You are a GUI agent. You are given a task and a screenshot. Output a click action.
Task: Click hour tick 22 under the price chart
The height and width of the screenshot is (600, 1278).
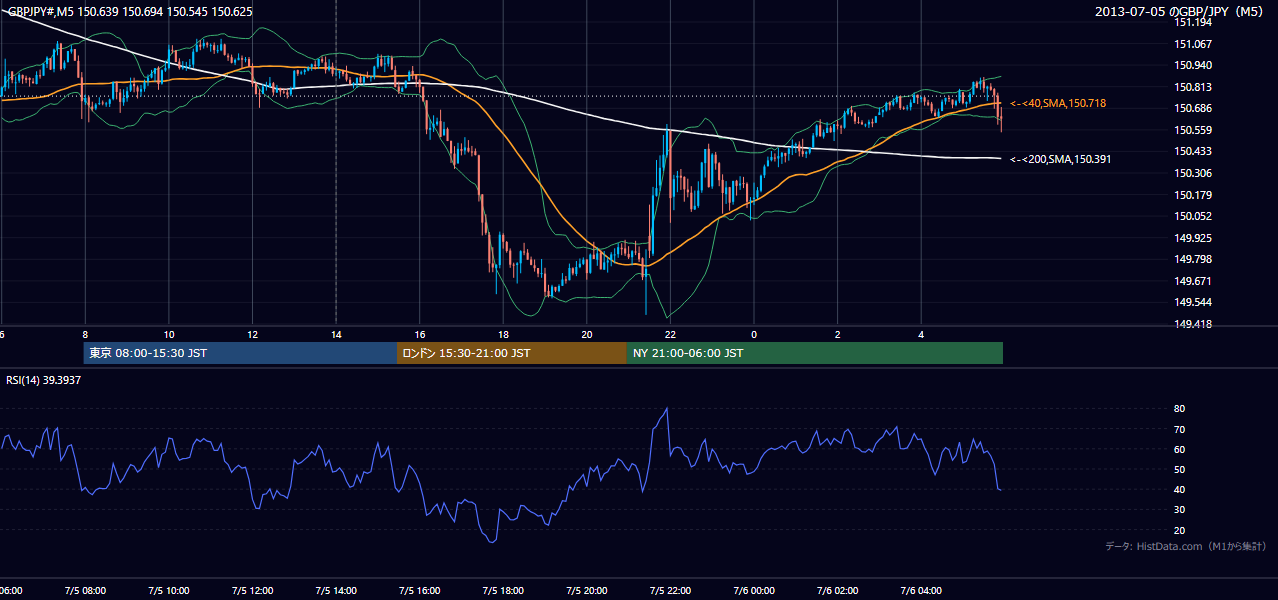click(670, 334)
